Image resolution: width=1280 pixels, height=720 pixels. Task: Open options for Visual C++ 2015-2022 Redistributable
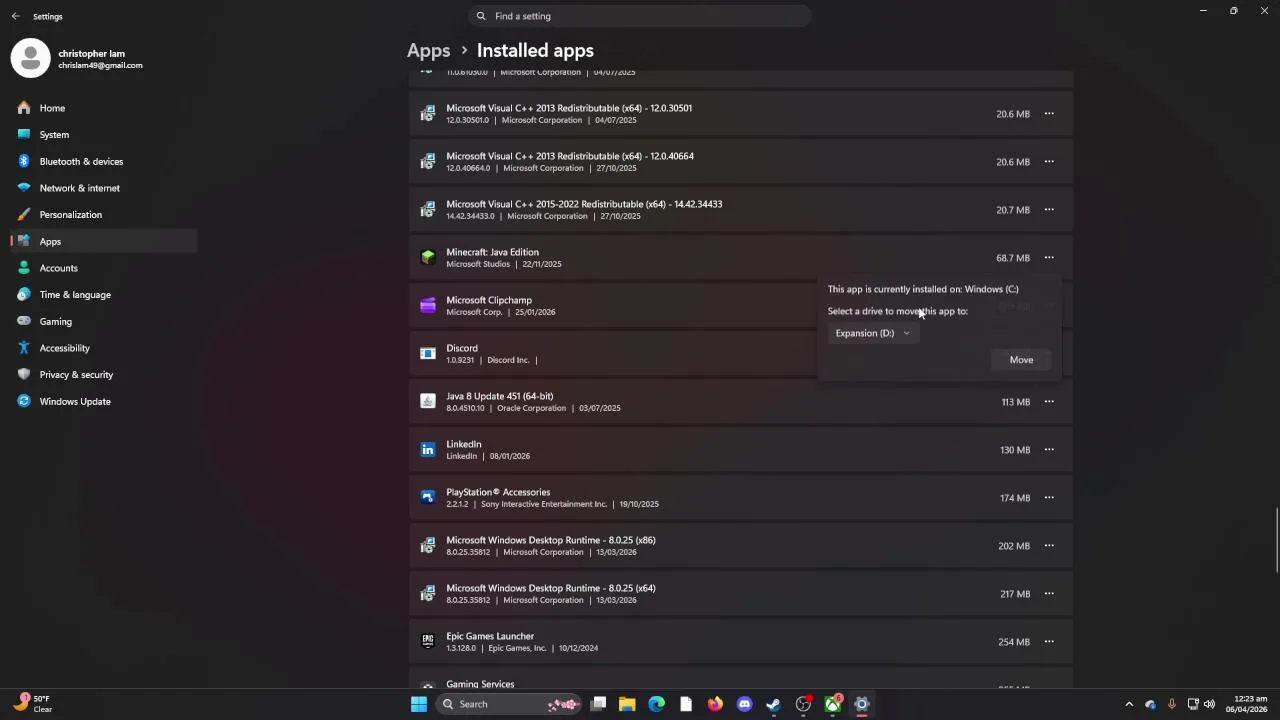pyautogui.click(x=1049, y=210)
